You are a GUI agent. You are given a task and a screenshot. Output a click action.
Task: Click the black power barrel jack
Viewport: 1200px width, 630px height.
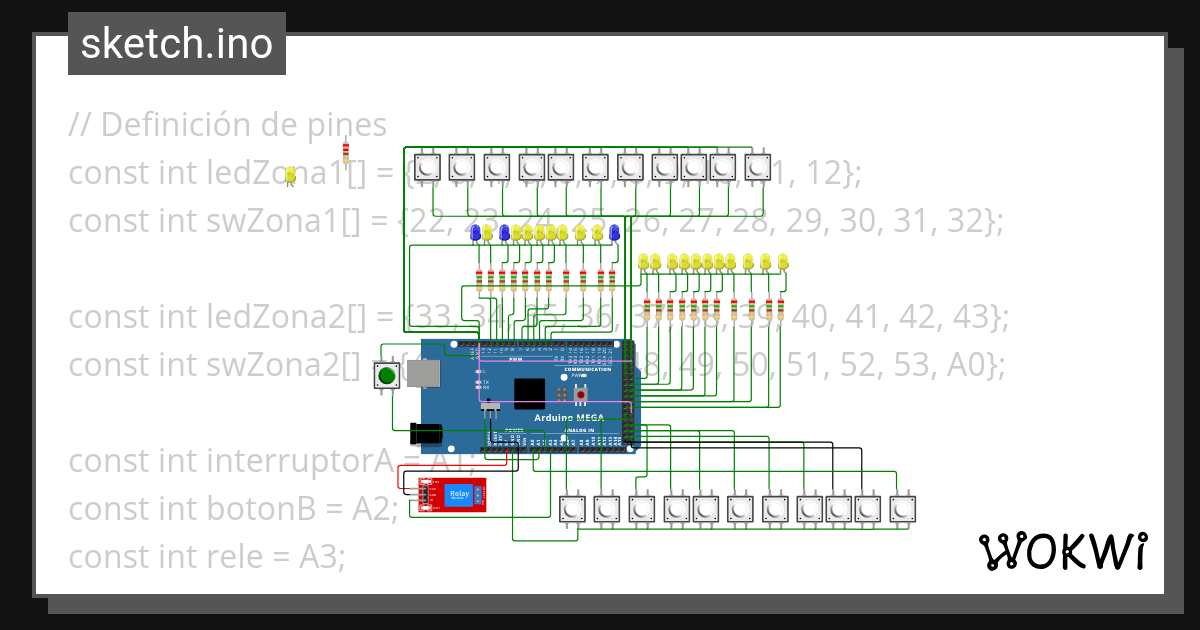tap(426, 433)
